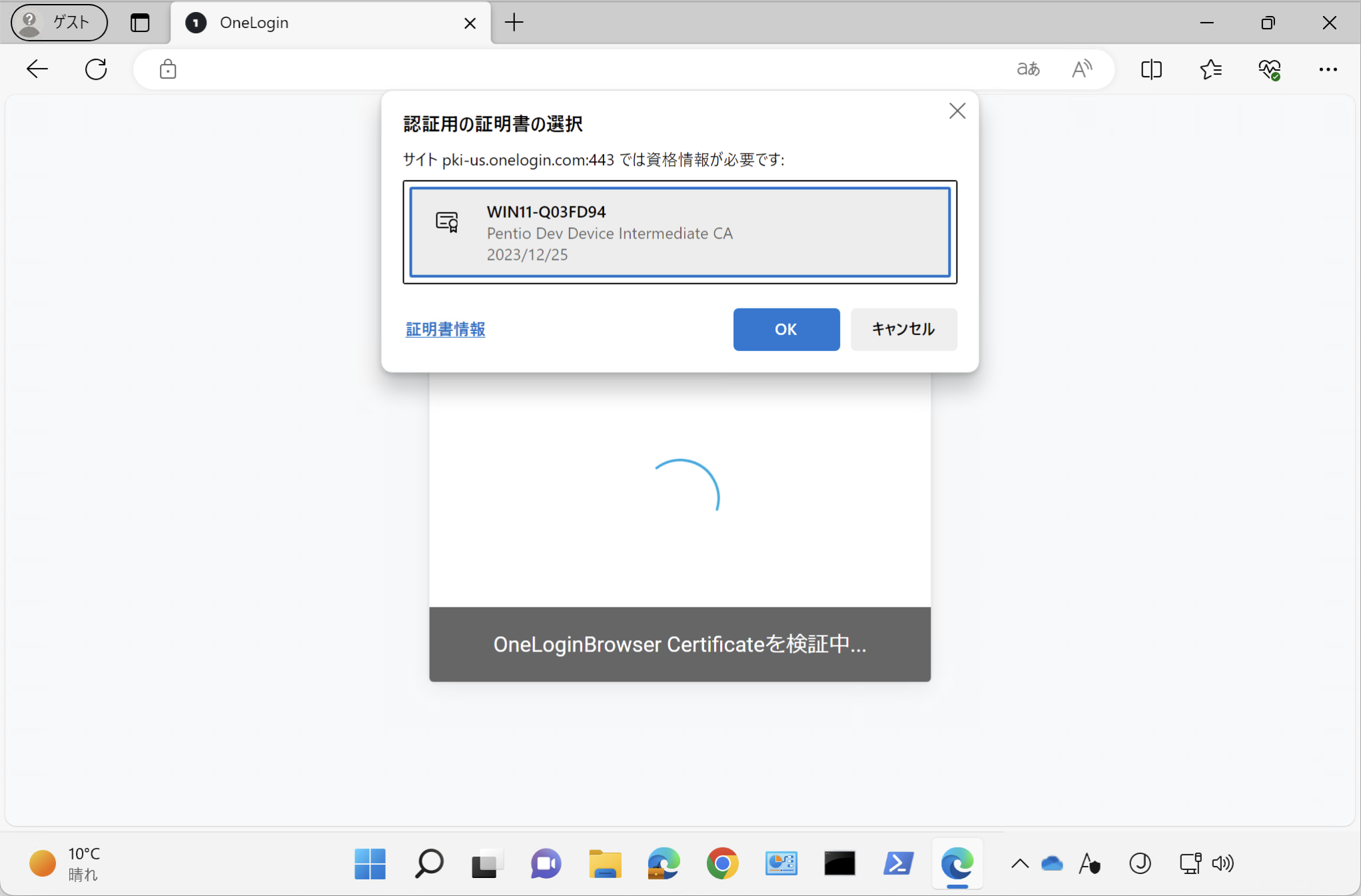
Task: Confirm with the OK button
Action: pos(786,329)
